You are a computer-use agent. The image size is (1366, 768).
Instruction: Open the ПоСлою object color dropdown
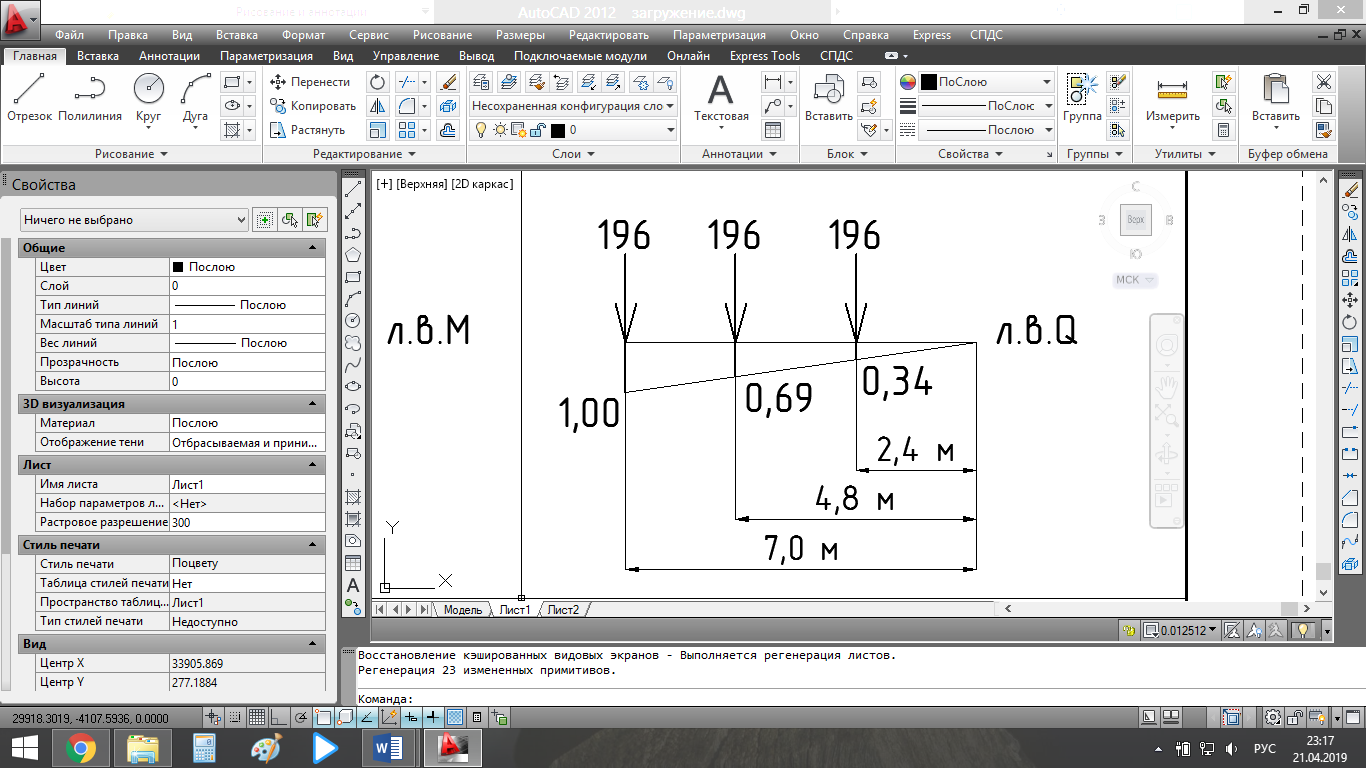985,82
